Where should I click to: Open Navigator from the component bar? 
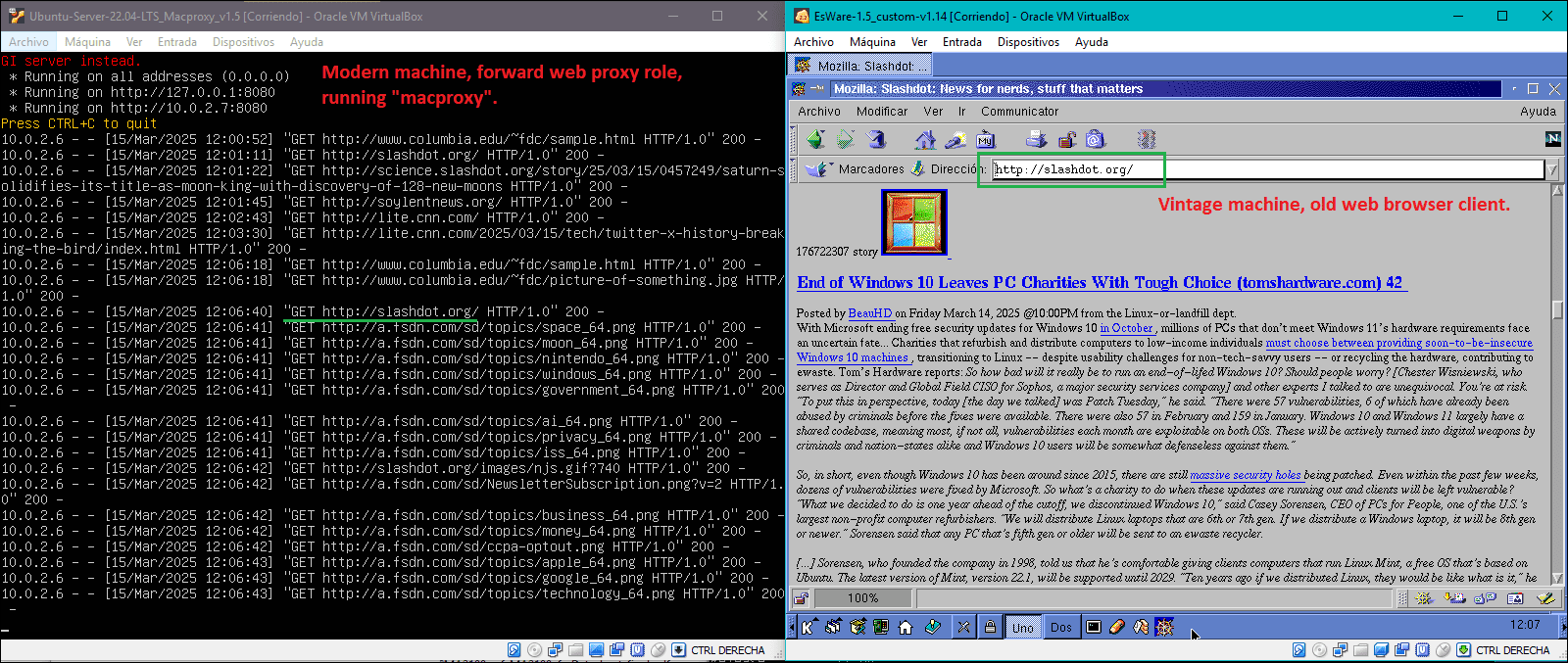pos(1423,598)
